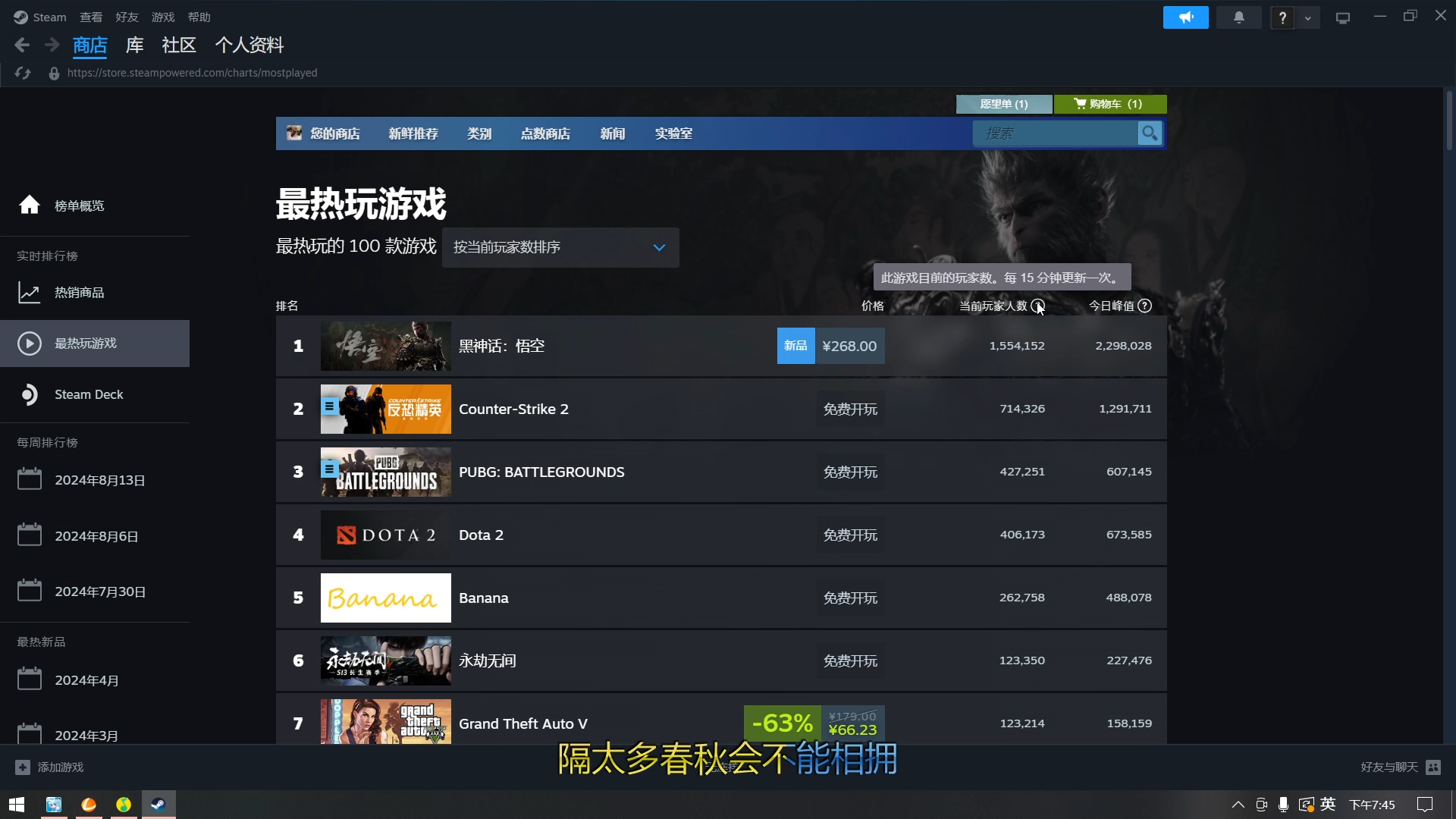1456x819 pixels.
Task: Click the 最热玩游戏 play icon
Action: point(30,344)
